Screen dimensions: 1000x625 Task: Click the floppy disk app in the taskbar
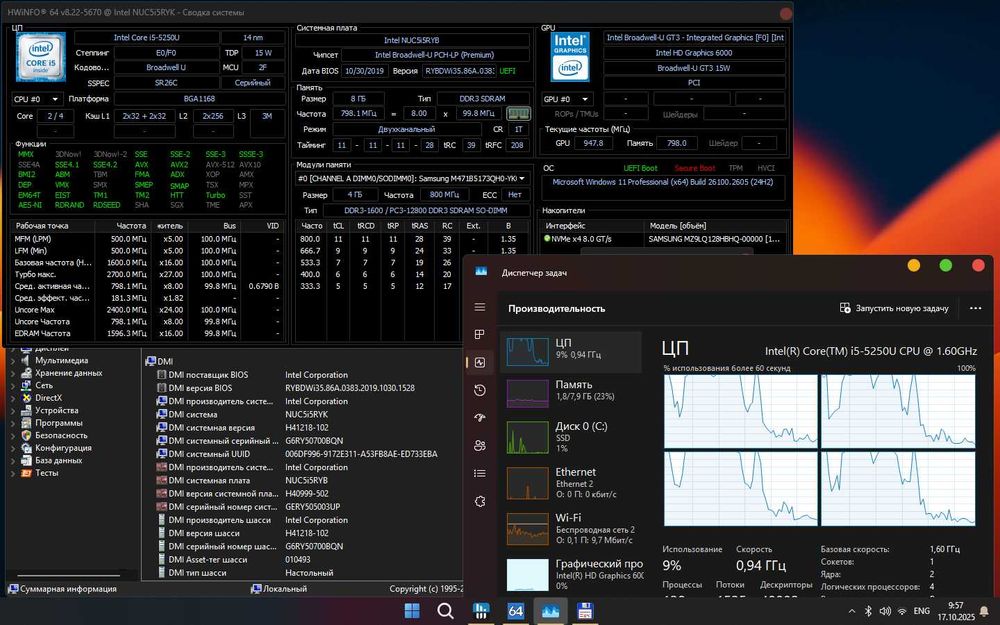pyautogui.click(x=585, y=611)
